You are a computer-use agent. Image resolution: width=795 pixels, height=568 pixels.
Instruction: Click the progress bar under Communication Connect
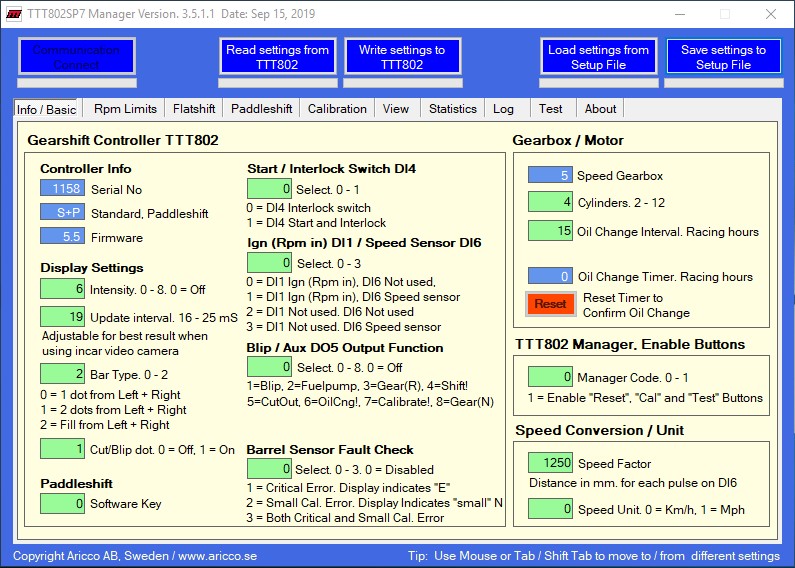(x=77, y=83)
